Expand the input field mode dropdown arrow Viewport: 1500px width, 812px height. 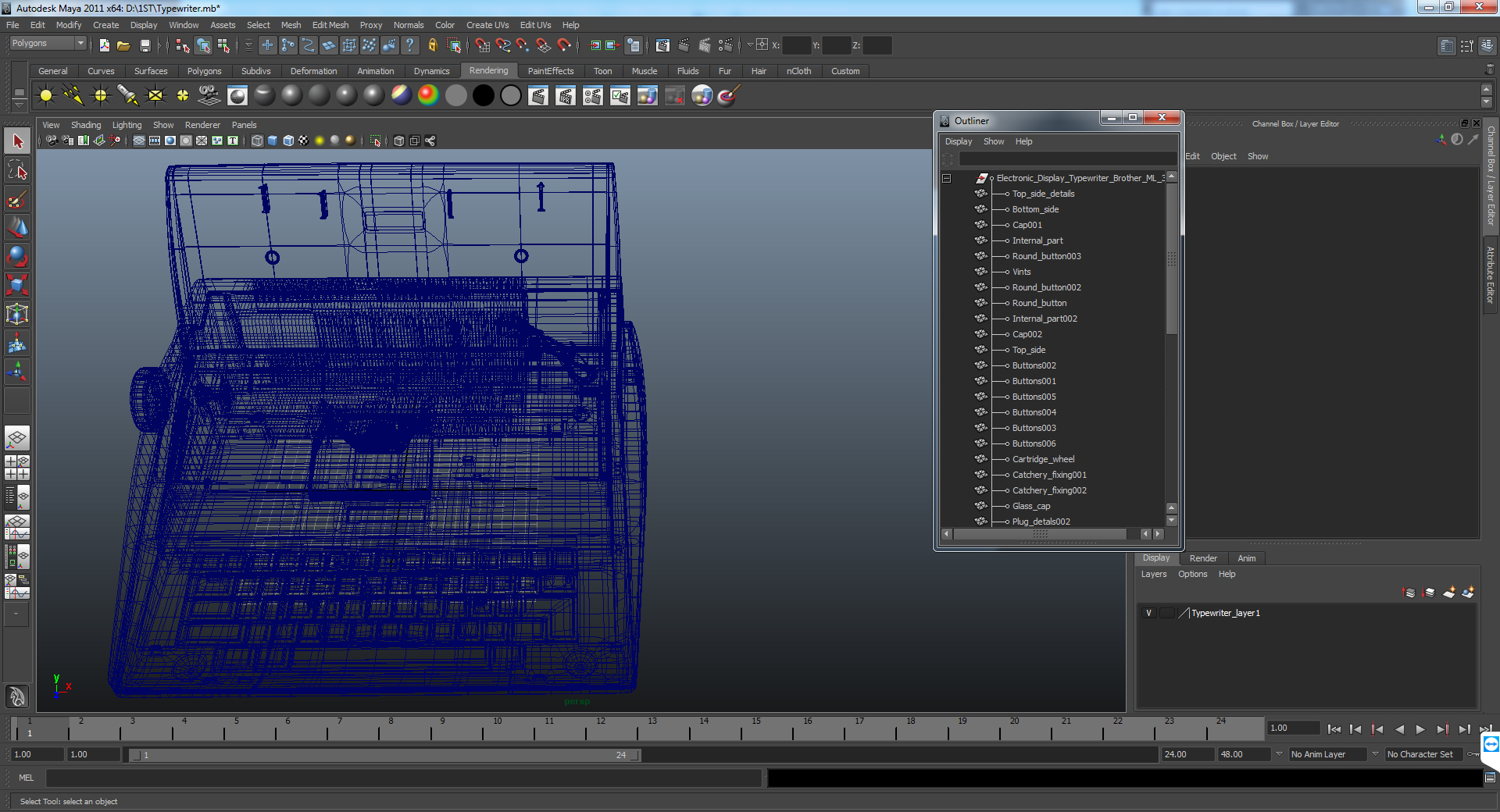click(x=749, y=45)
